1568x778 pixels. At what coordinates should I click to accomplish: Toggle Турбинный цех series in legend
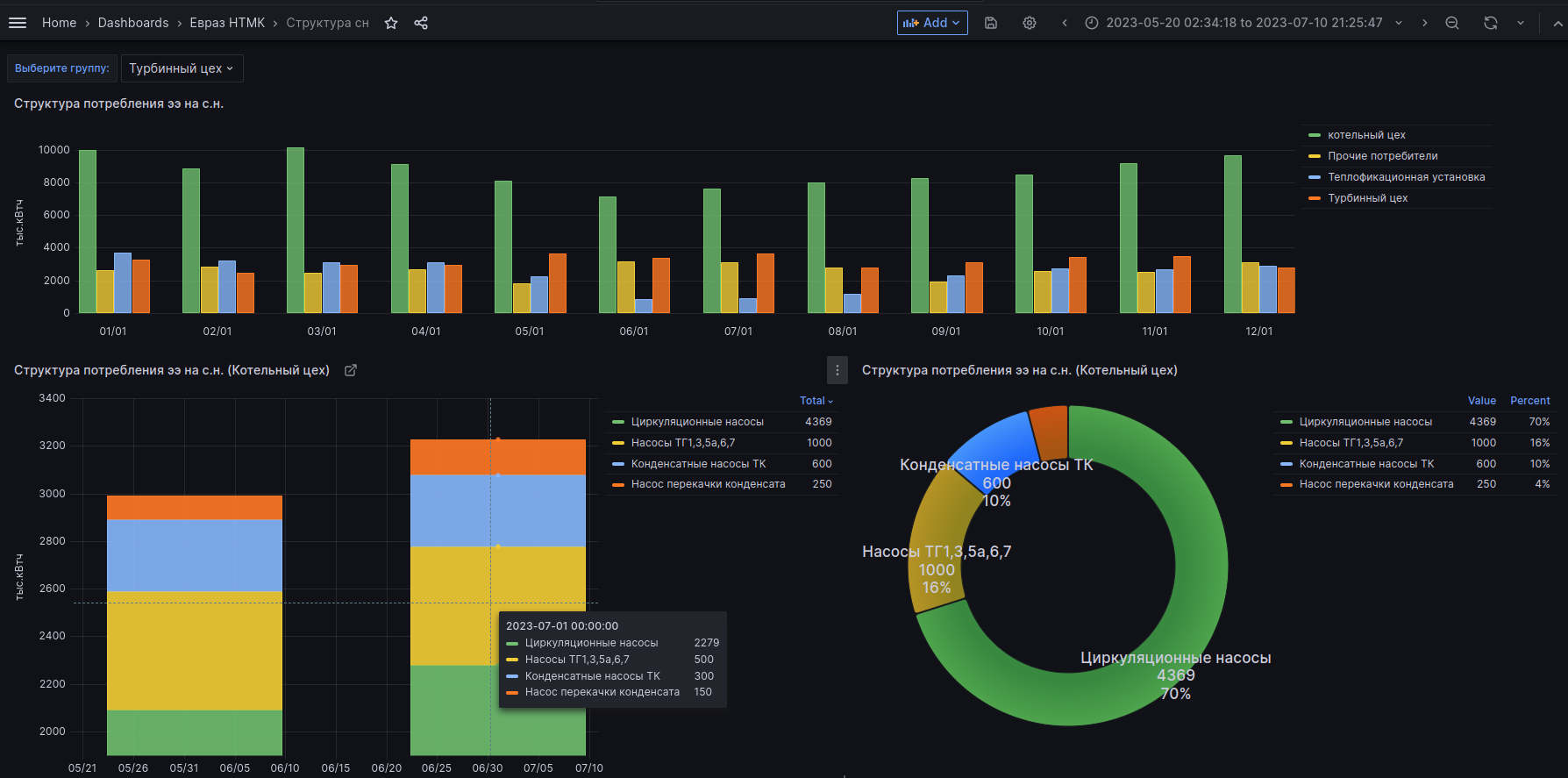[1366, 198]
